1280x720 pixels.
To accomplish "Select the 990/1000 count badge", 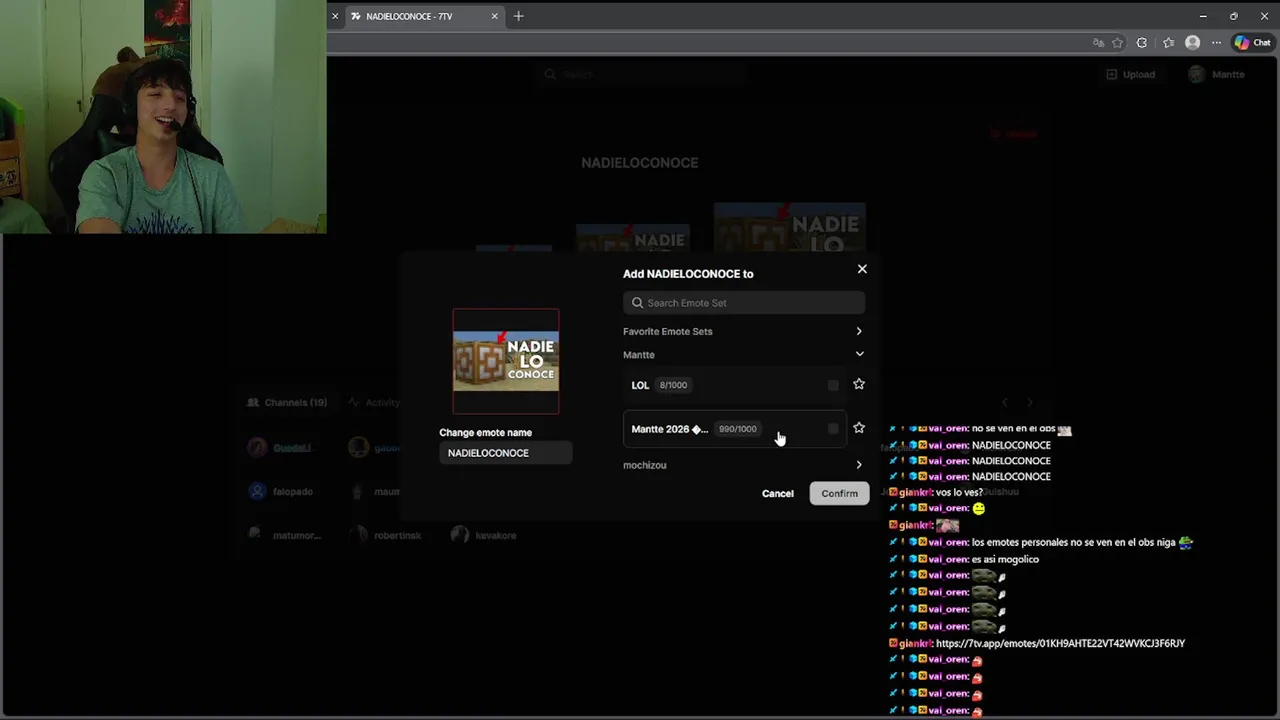I will coord(738,429).
